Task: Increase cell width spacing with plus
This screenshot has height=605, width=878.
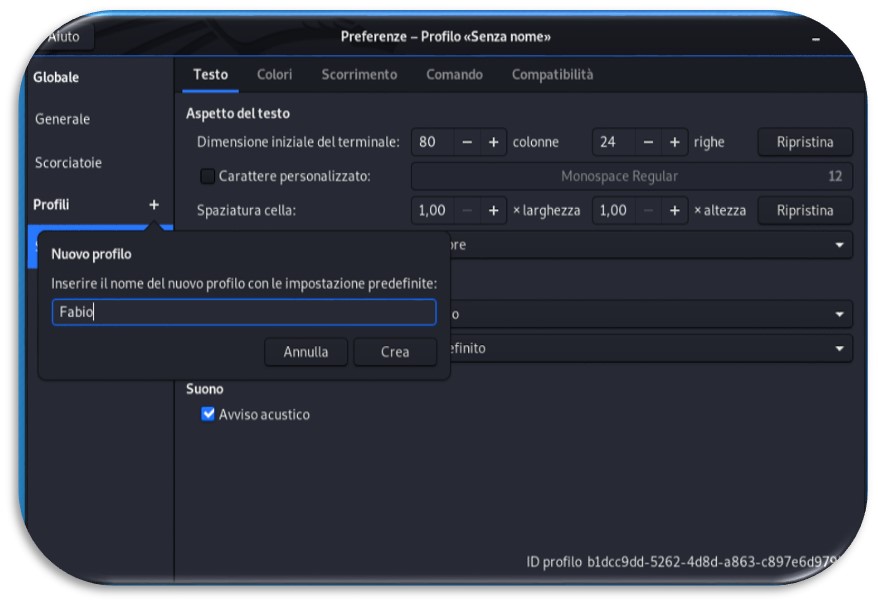Action: point(493,211)
